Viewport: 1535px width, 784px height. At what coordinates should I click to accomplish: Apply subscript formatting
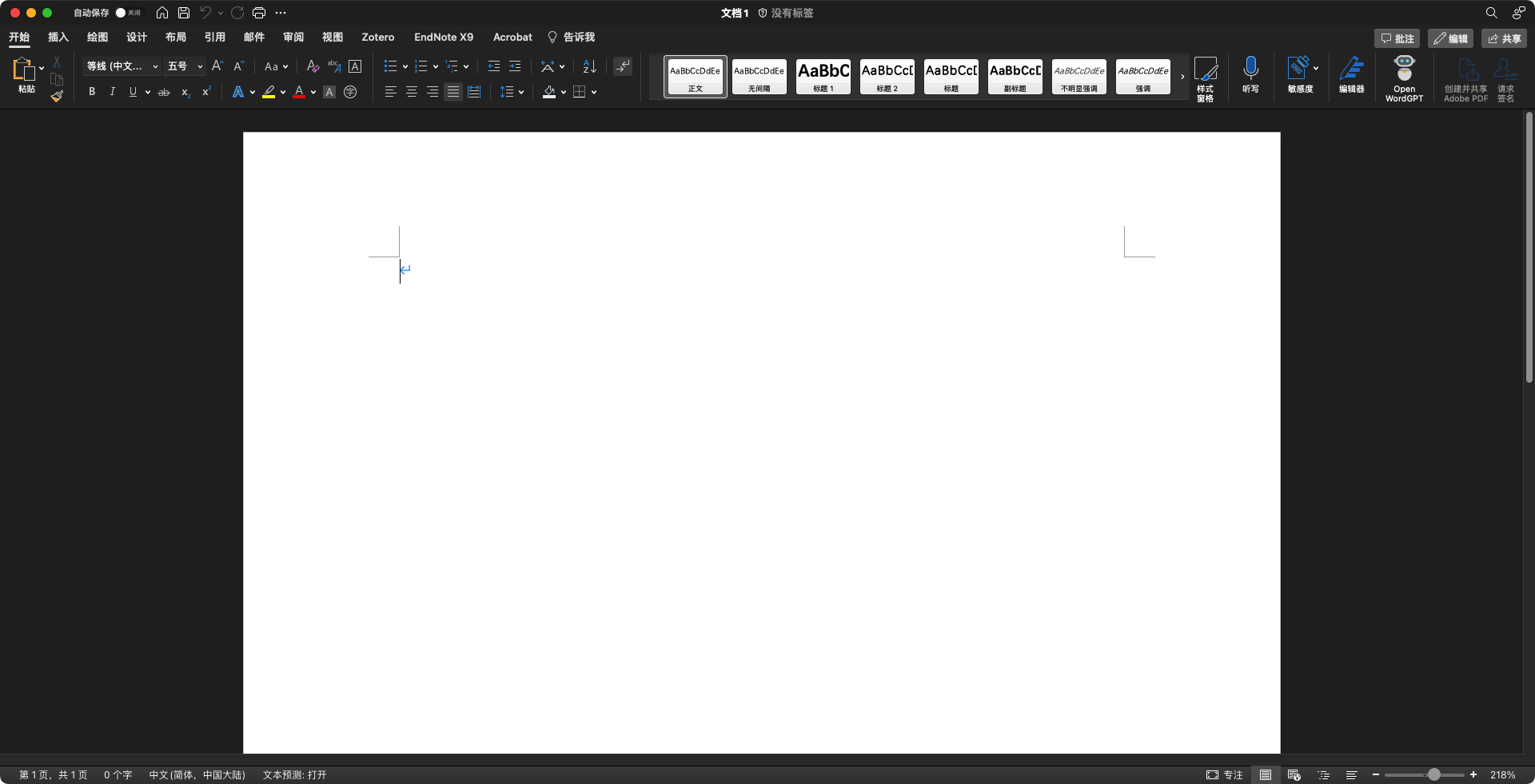pos(185,92)
